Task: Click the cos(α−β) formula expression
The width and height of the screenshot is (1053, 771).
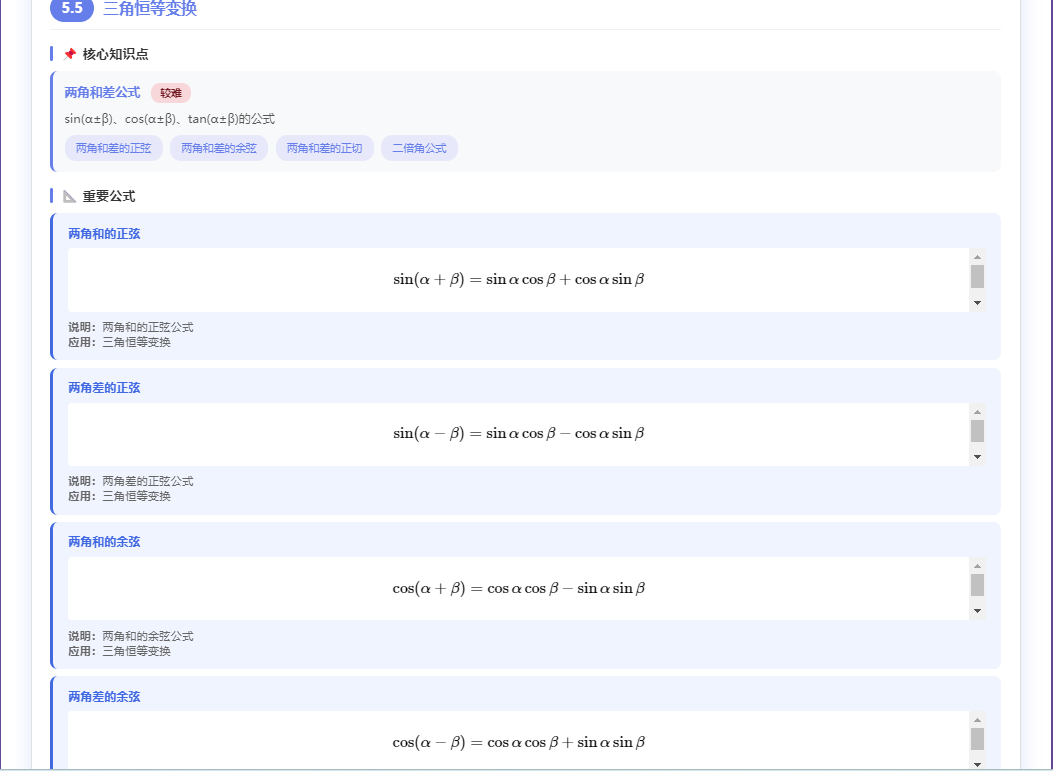Action: pos(518,743)
